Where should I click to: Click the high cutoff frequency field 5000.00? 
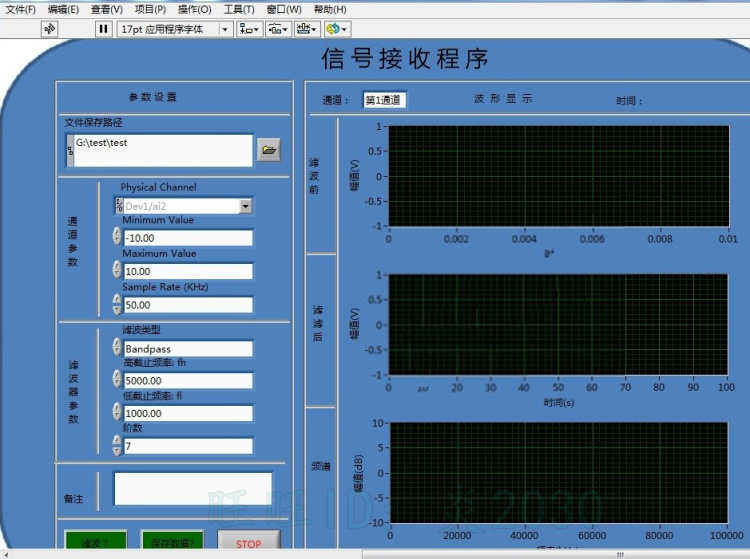tap(188, 381)
